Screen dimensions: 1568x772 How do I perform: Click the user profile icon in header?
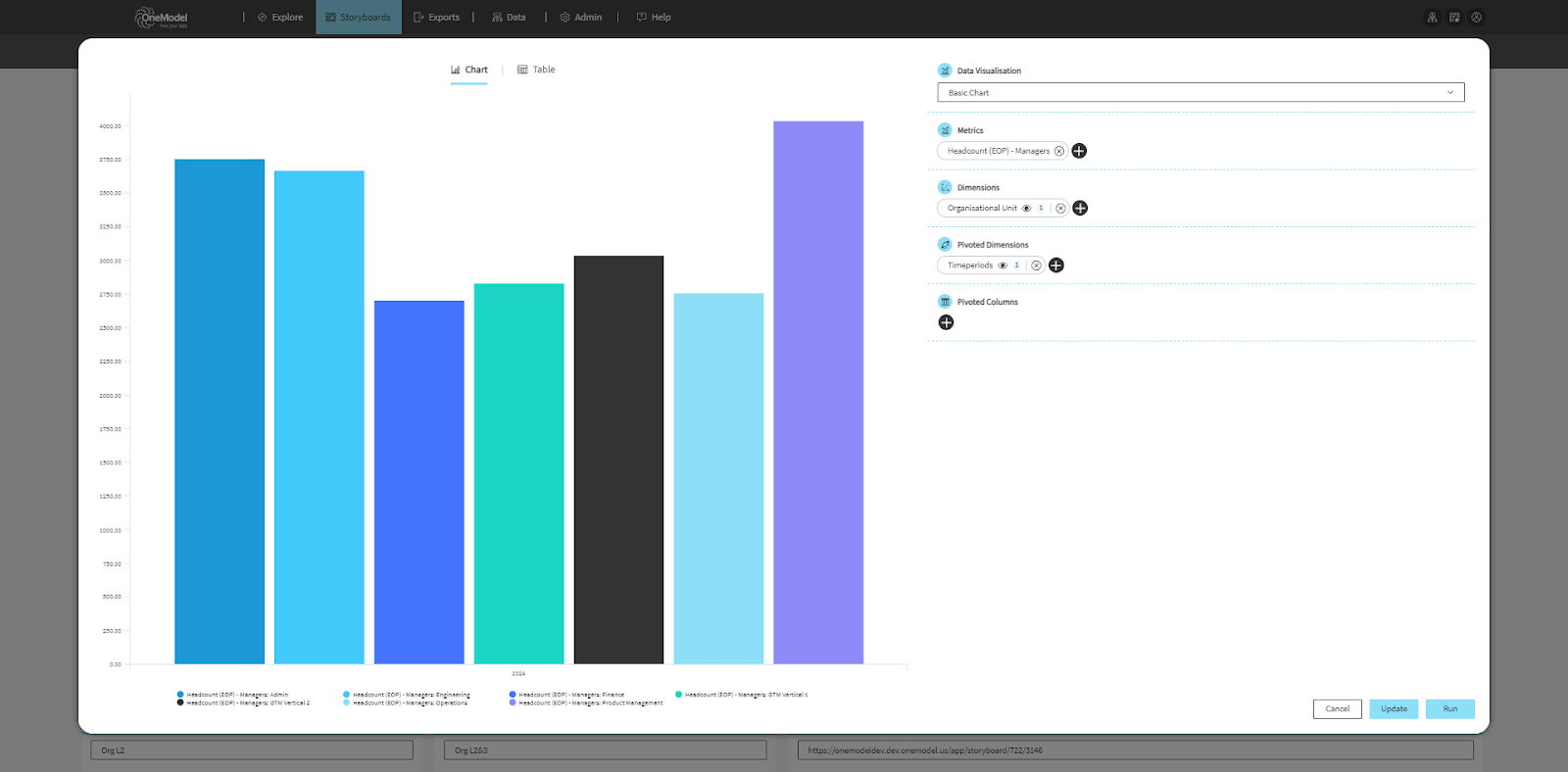click(x=1476, y=18)
